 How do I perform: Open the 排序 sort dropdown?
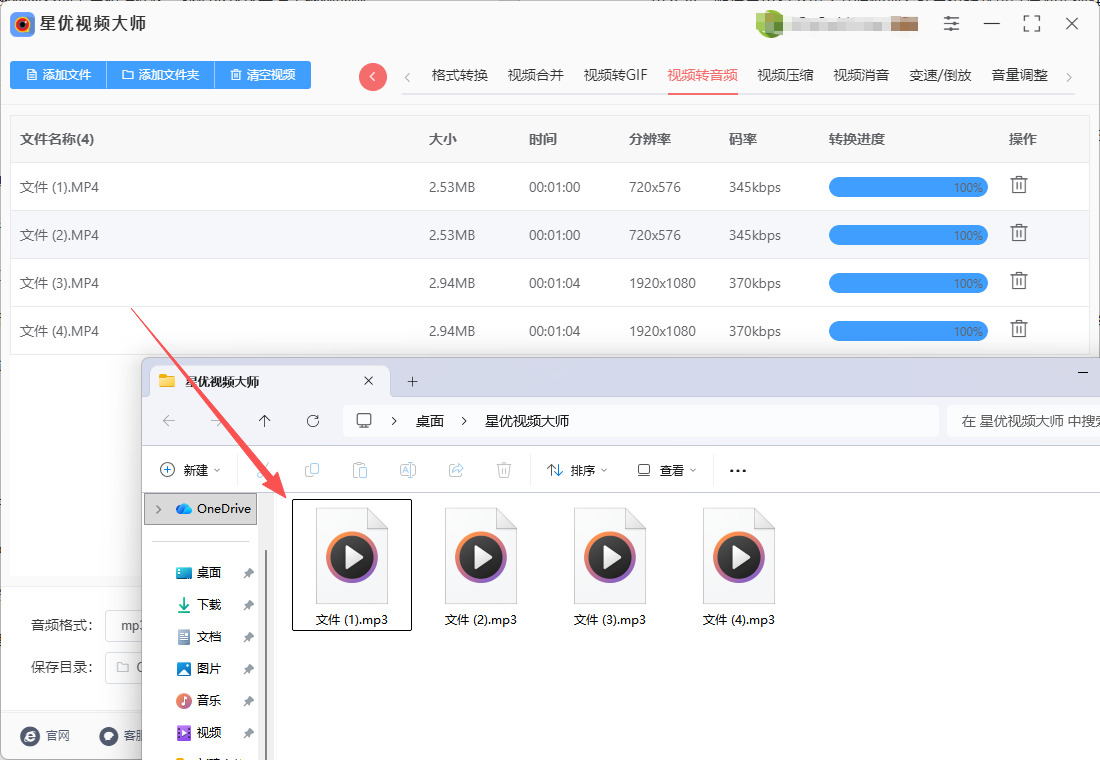coord(577,470)
